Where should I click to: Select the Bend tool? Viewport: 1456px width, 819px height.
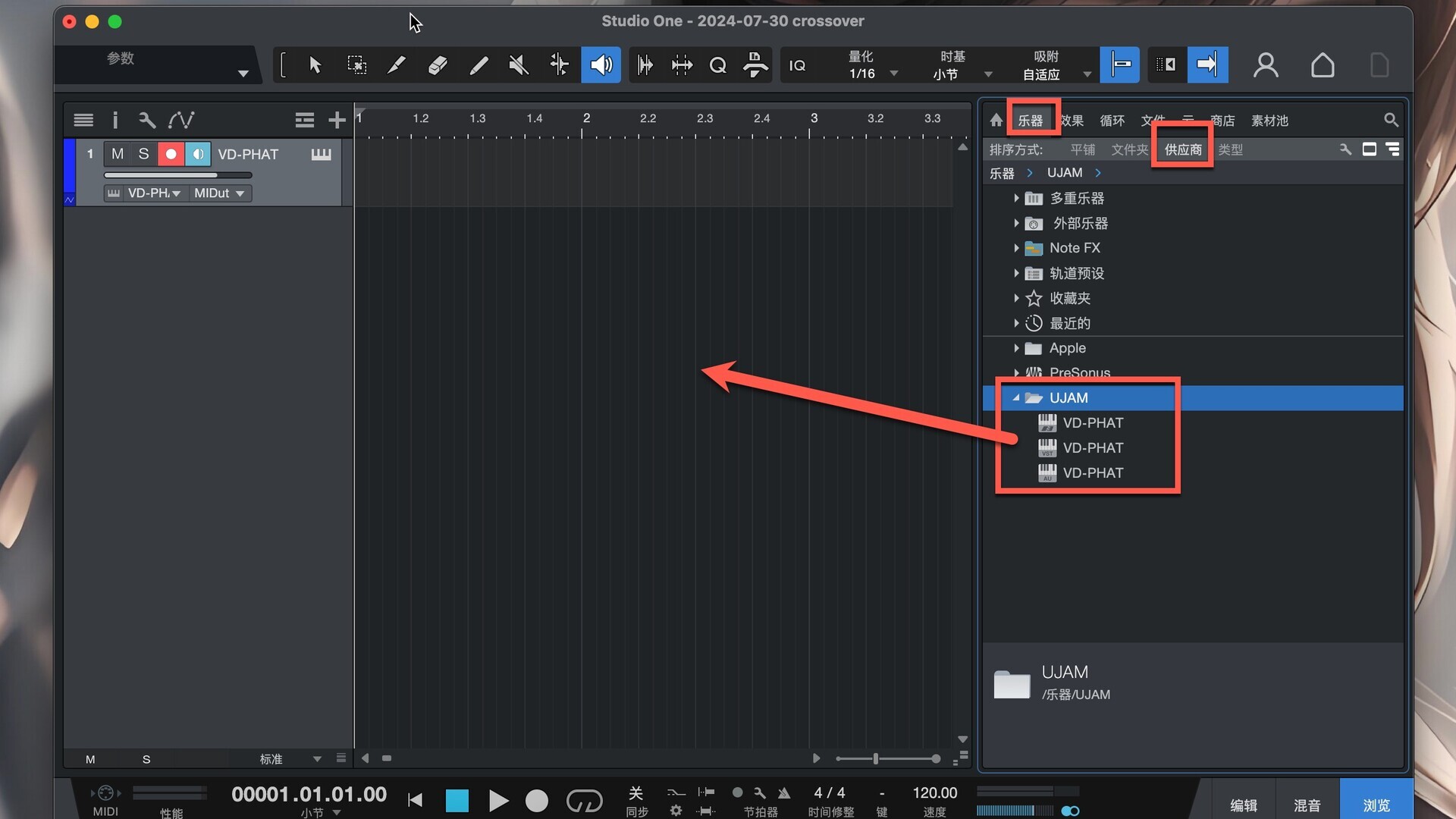[x=559, y=65]
